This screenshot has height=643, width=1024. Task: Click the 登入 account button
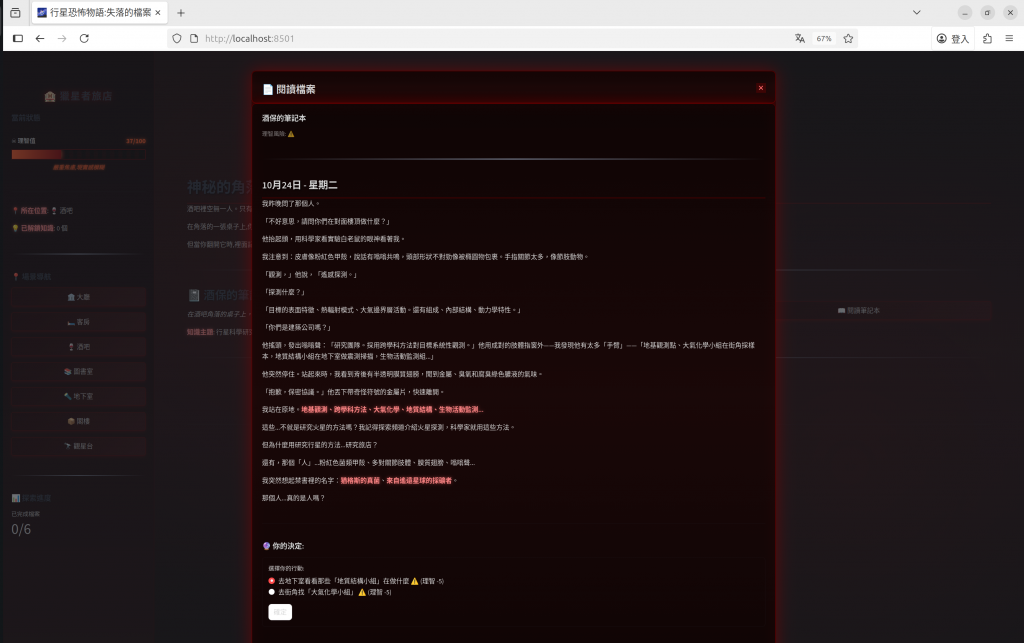coord(953,39)
